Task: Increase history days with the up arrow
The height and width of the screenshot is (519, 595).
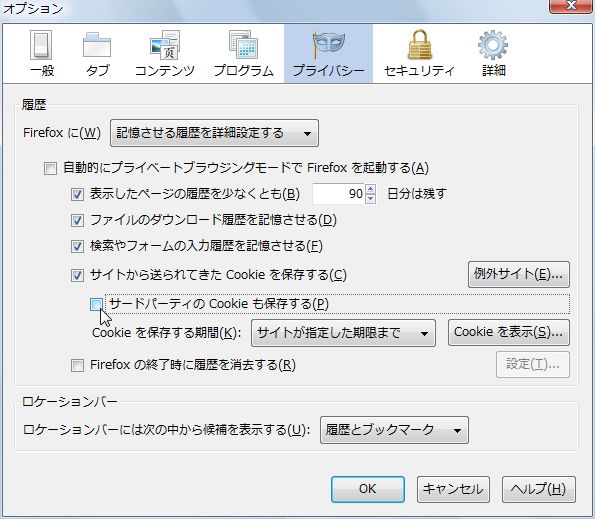Action: click(x=371, y=189)
